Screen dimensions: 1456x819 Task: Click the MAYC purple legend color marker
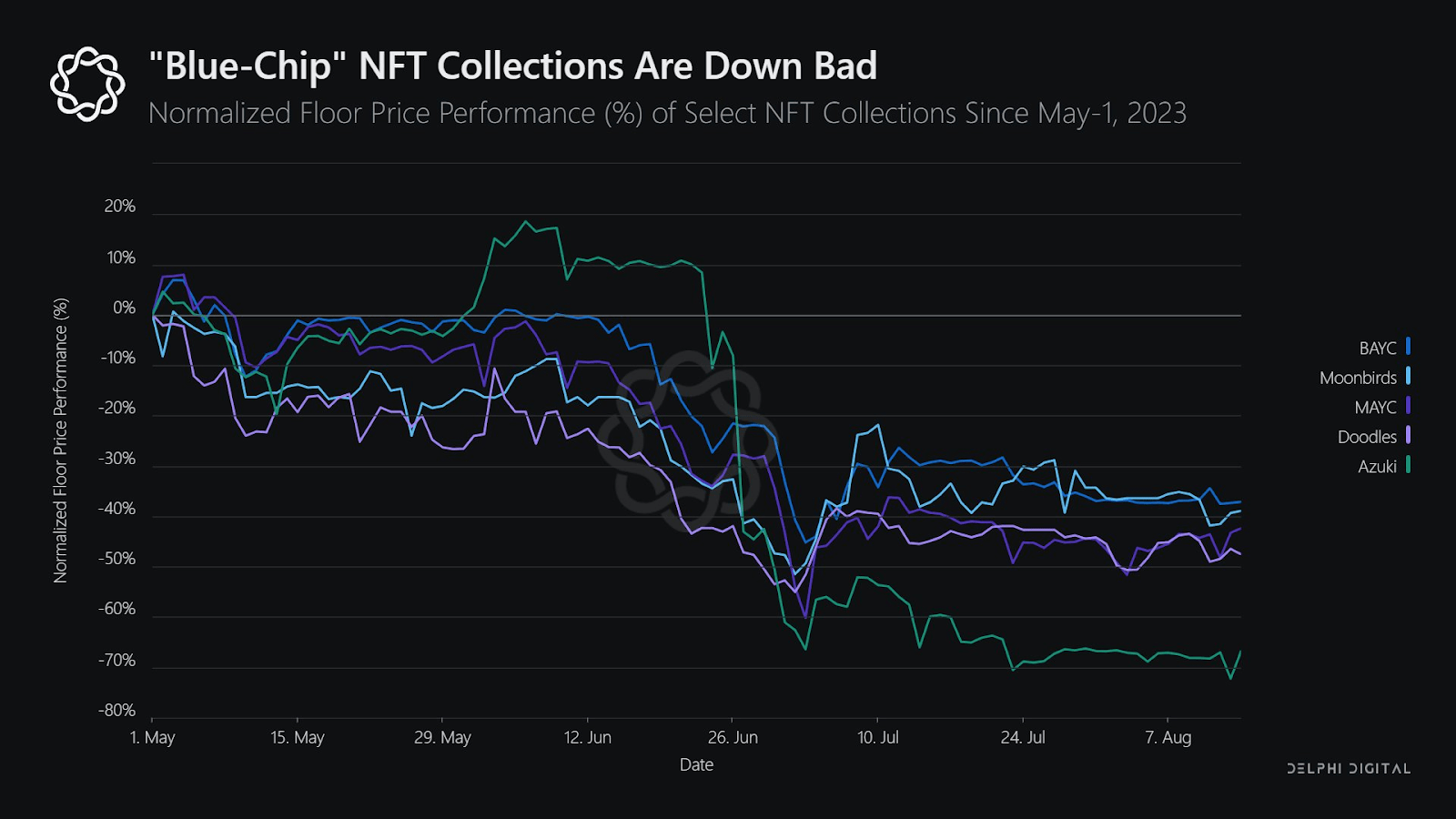pos(1408,406)
